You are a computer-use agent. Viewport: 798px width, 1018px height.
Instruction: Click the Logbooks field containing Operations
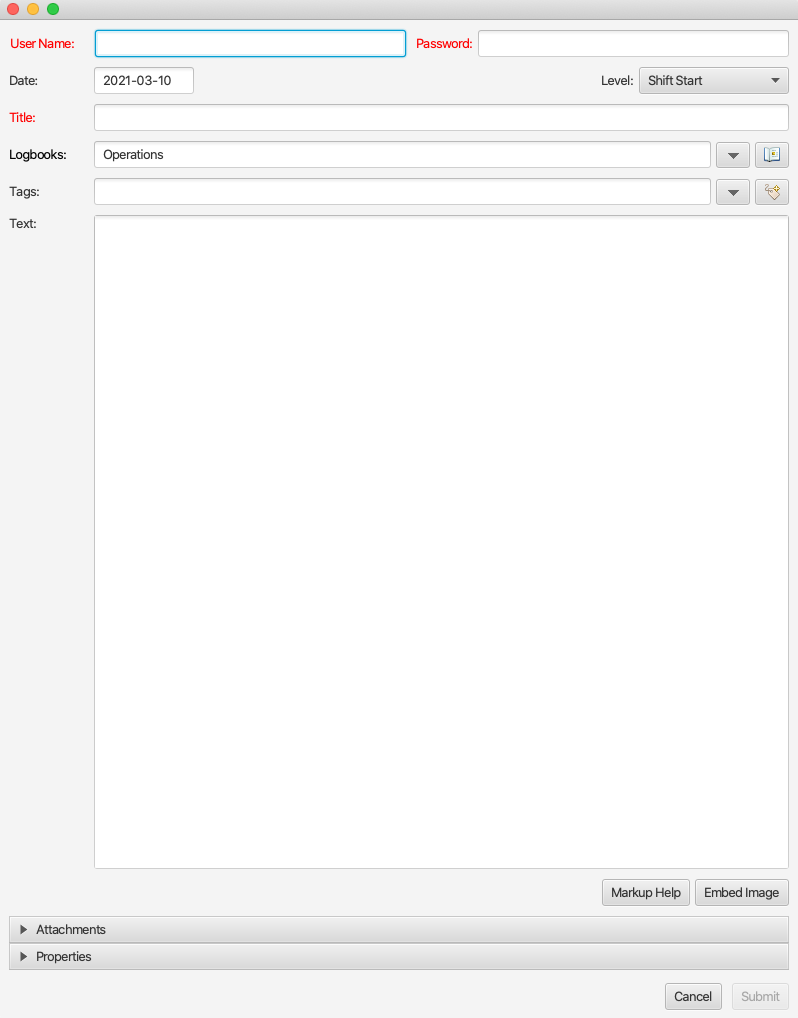coord(402,155)
